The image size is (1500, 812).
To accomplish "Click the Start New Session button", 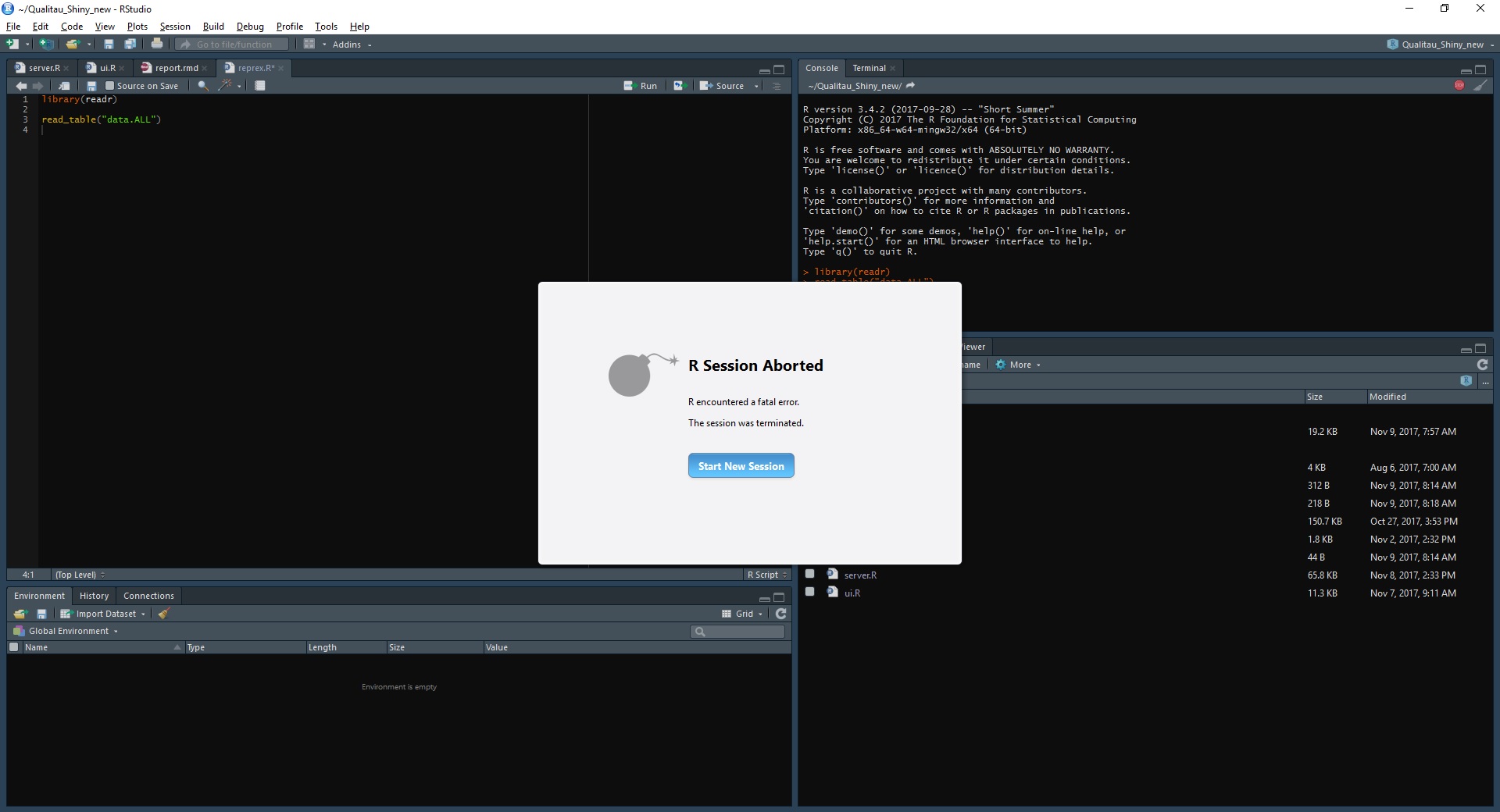I will click(x=741, y=465).
